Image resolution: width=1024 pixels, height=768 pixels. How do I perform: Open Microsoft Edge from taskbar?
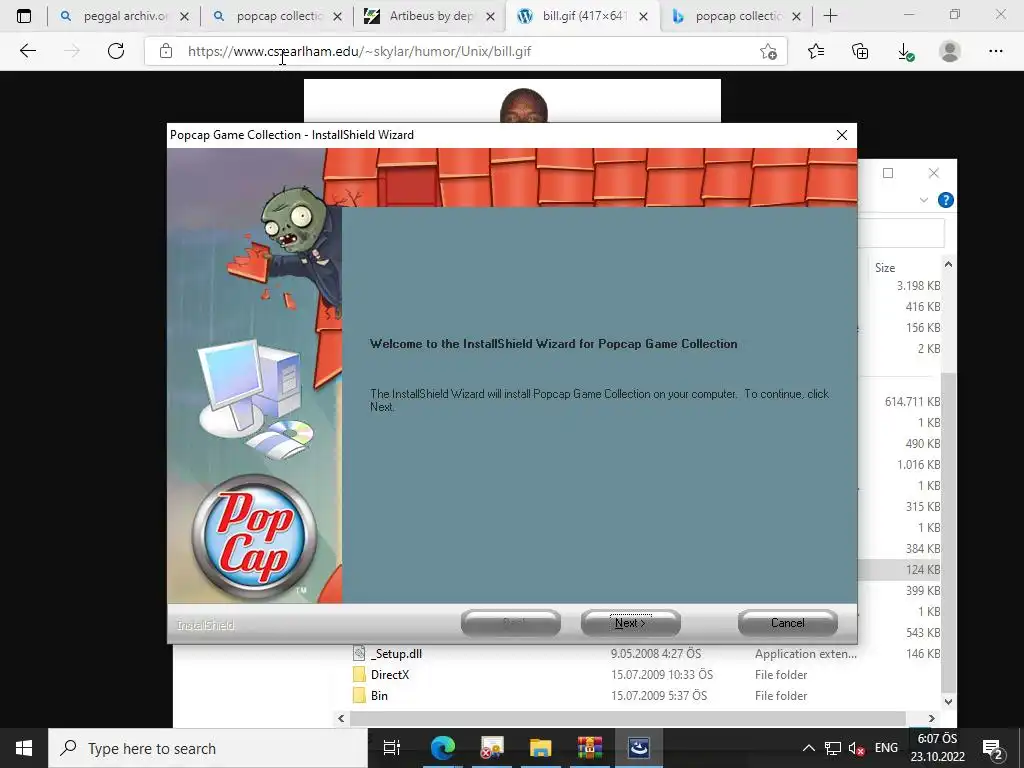coord(443,748)
